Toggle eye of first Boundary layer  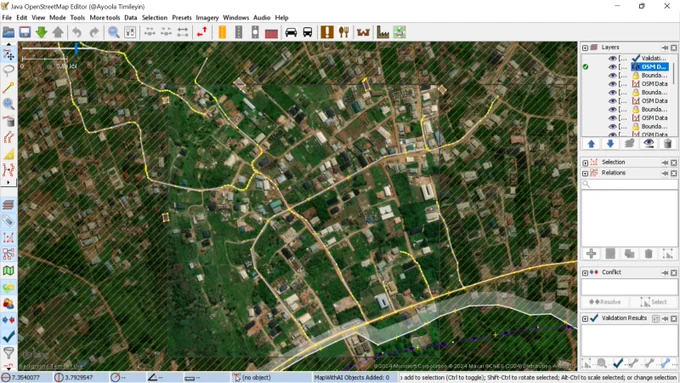612,75
